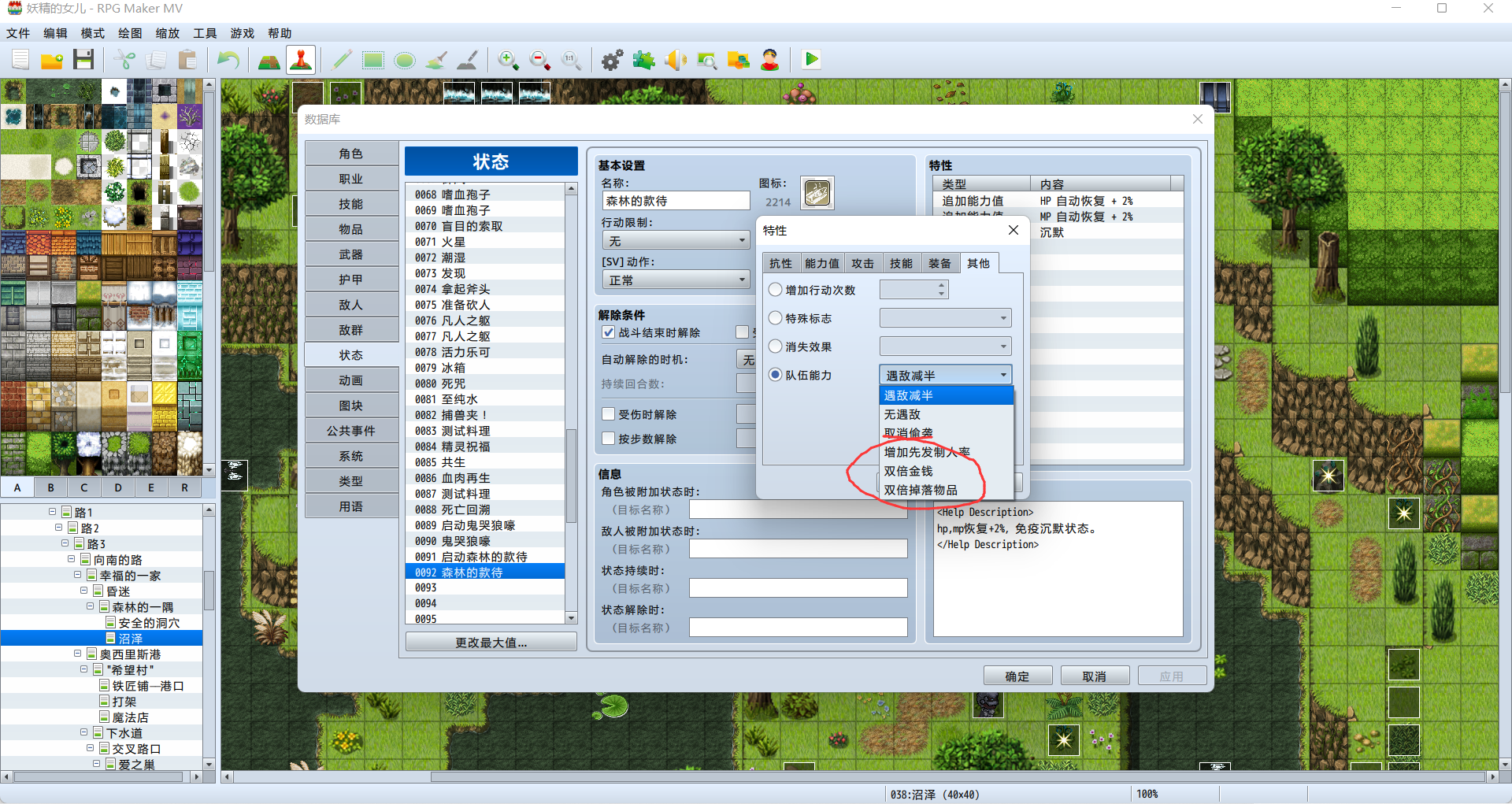Open the Plugin Manager puzzle icon
The height and width of the screenshot is (804, 1512).
(x=644, y=60)
